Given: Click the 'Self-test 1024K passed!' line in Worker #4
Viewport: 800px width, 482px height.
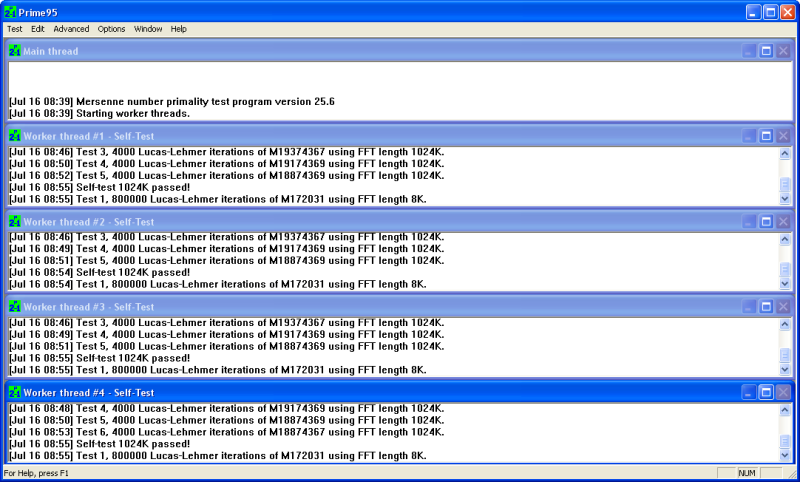Looking at the screenshot, I should click(x=99, y=444).
